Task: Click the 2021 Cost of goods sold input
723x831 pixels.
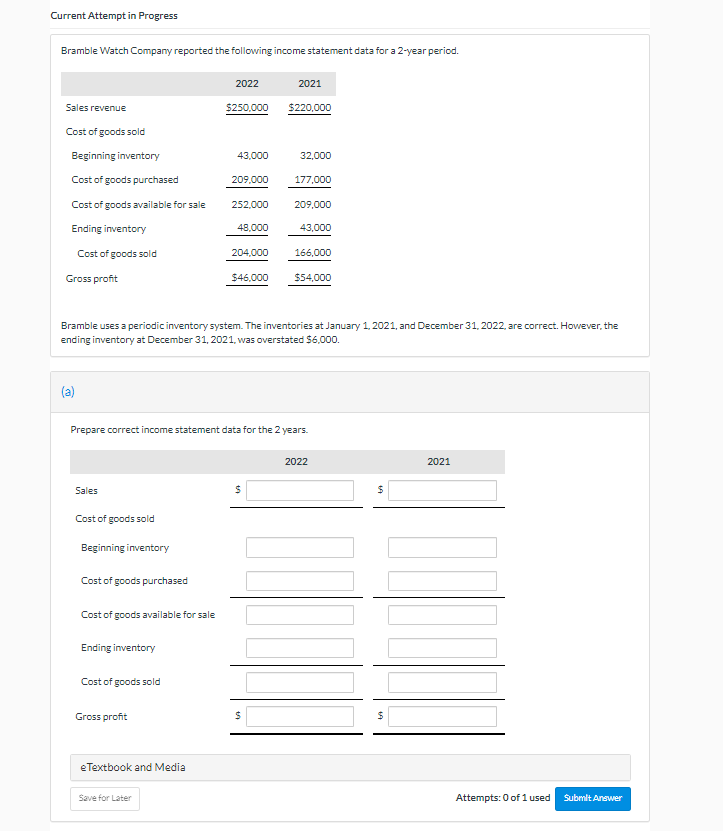Action: pyautogui.click(x=442, y=682)
